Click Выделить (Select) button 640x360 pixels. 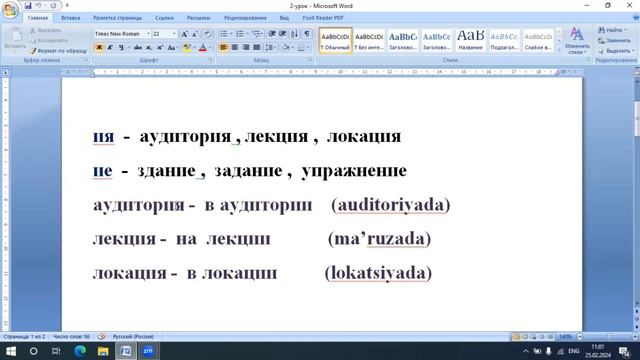(616, 51)
